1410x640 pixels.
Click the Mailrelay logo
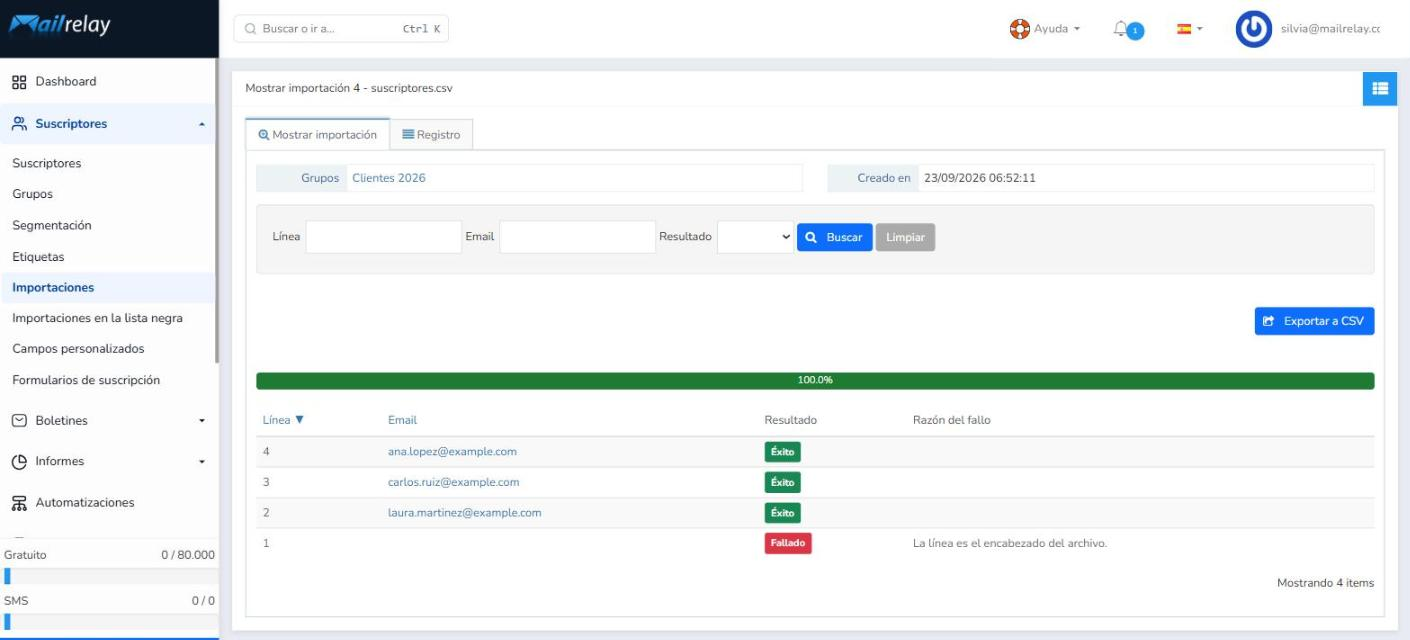tap(60, 28)
